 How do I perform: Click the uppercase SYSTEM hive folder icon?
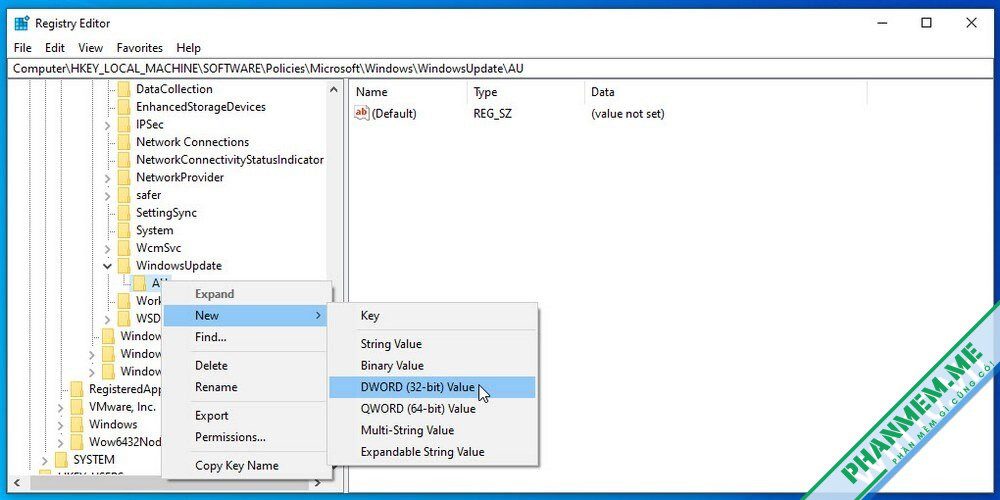tap(61, 460)
